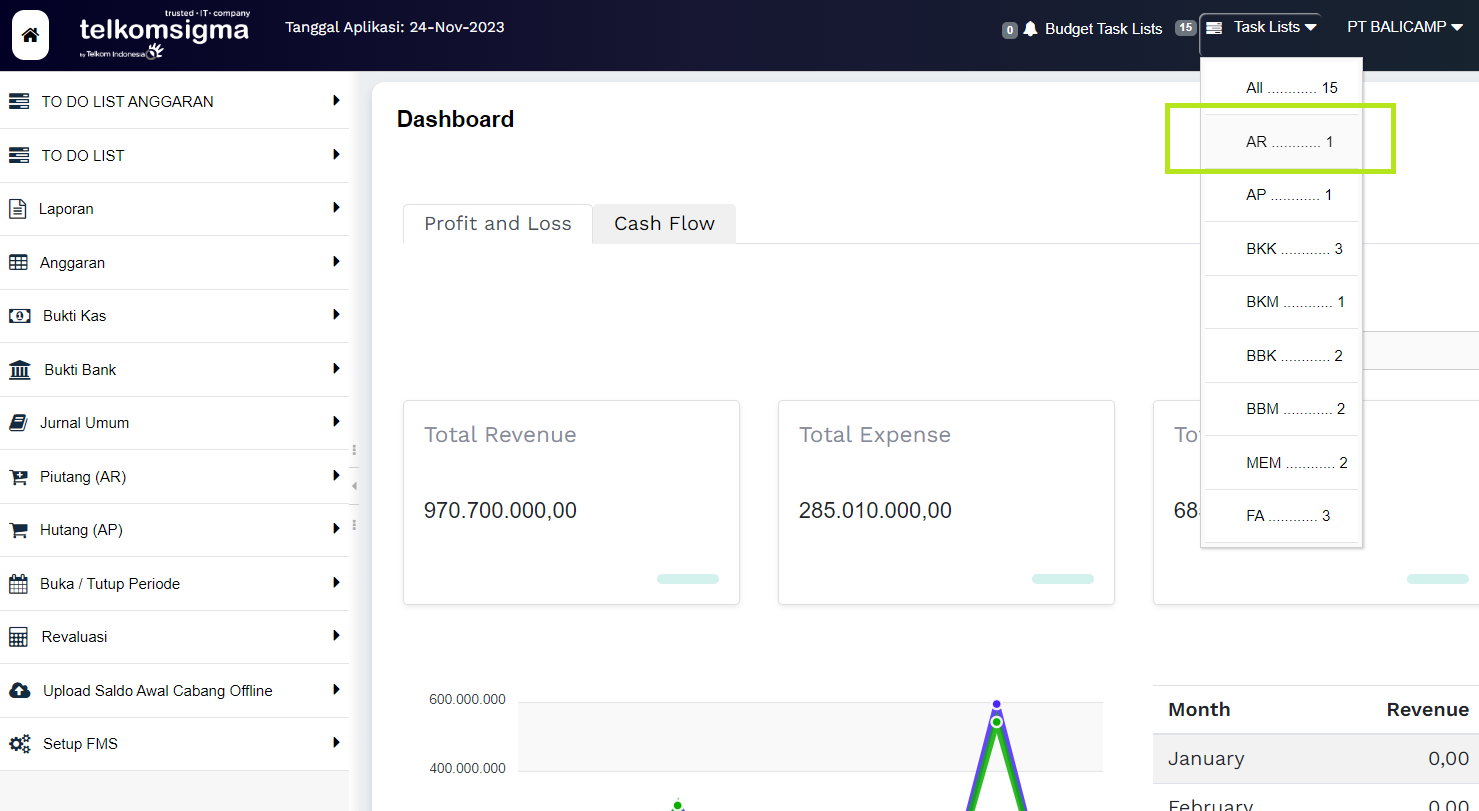Image resolution: width=1479 pixels, height=811 pixels.
Task: Open the Anggaran sidebar link
Action: (x=72, y=263)
